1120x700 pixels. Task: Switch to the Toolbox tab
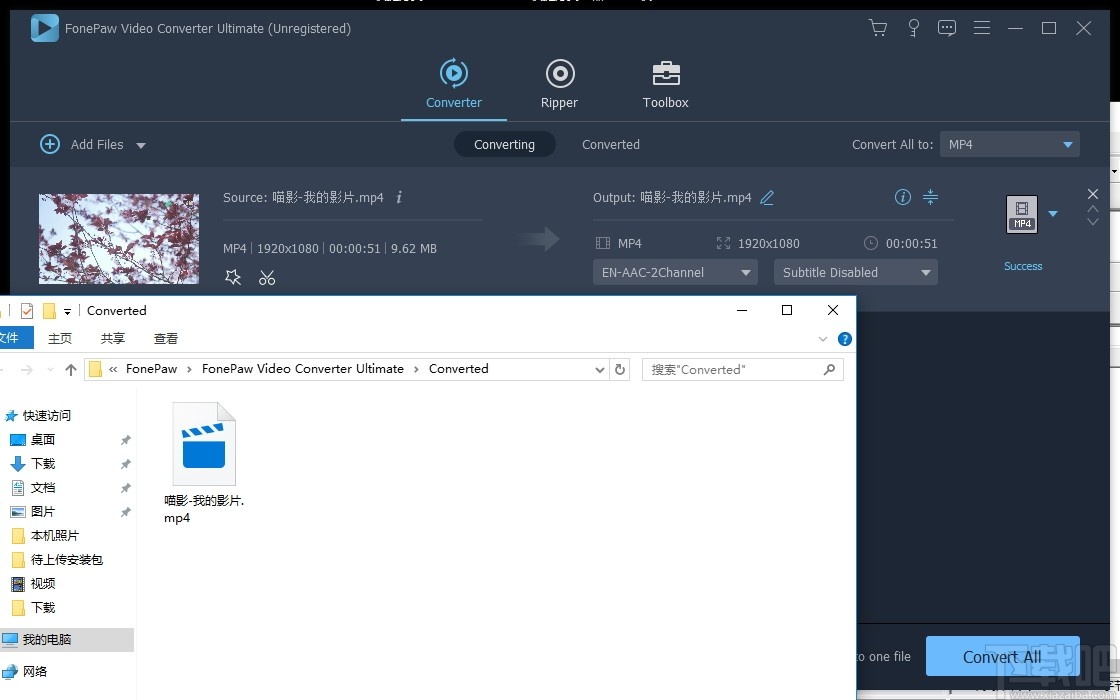click(665, 83)
